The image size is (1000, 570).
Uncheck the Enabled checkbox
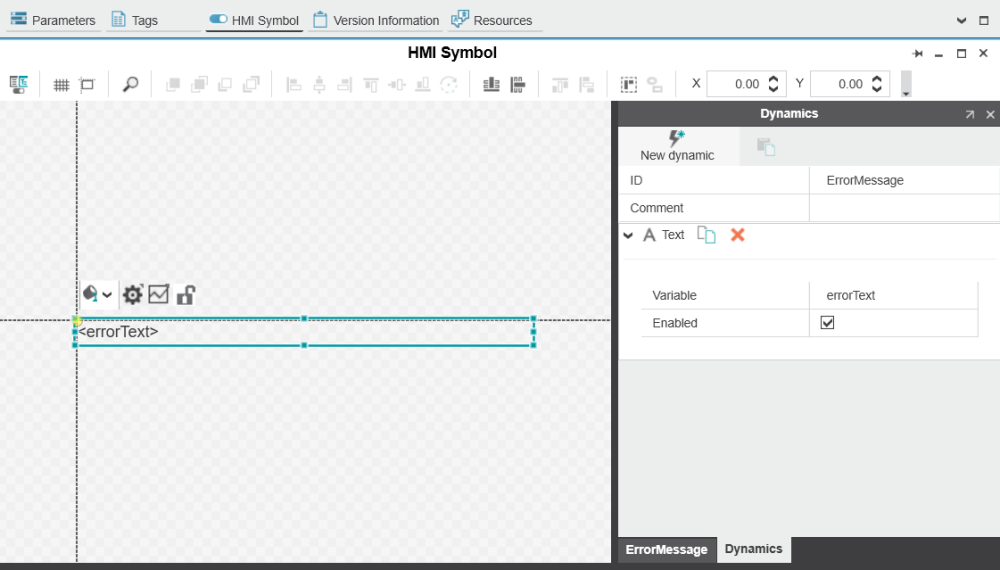(x=827, y=323)
